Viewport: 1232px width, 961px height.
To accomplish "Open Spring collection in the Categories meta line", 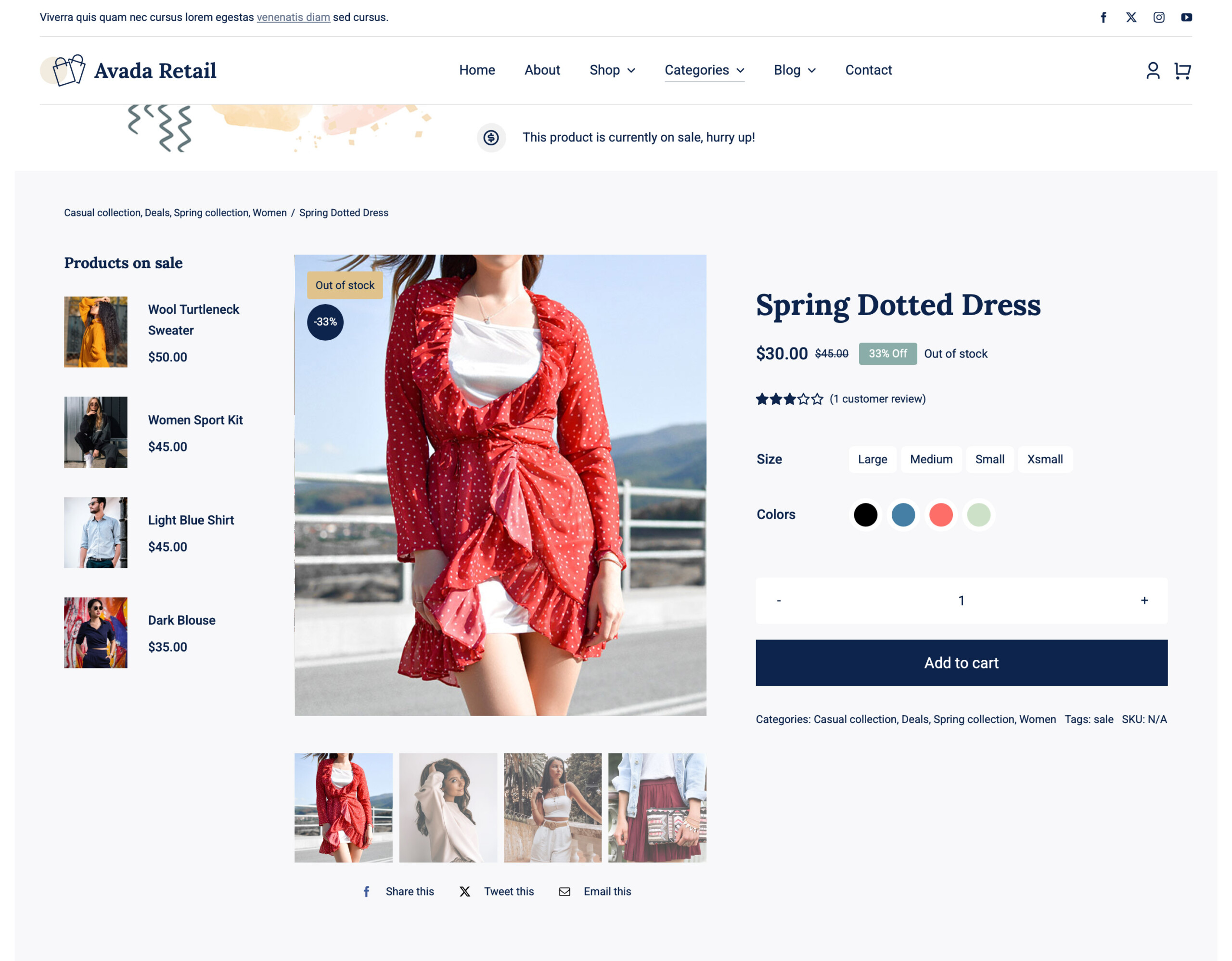I will point(974,719).
